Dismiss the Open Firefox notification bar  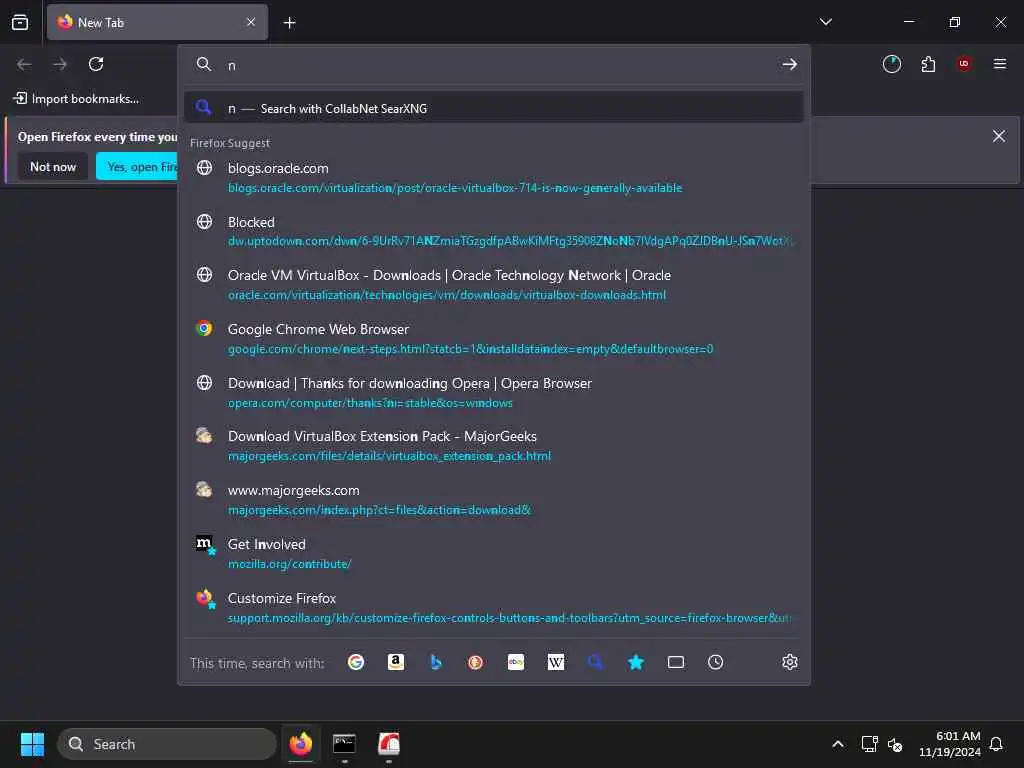(999, 136)
